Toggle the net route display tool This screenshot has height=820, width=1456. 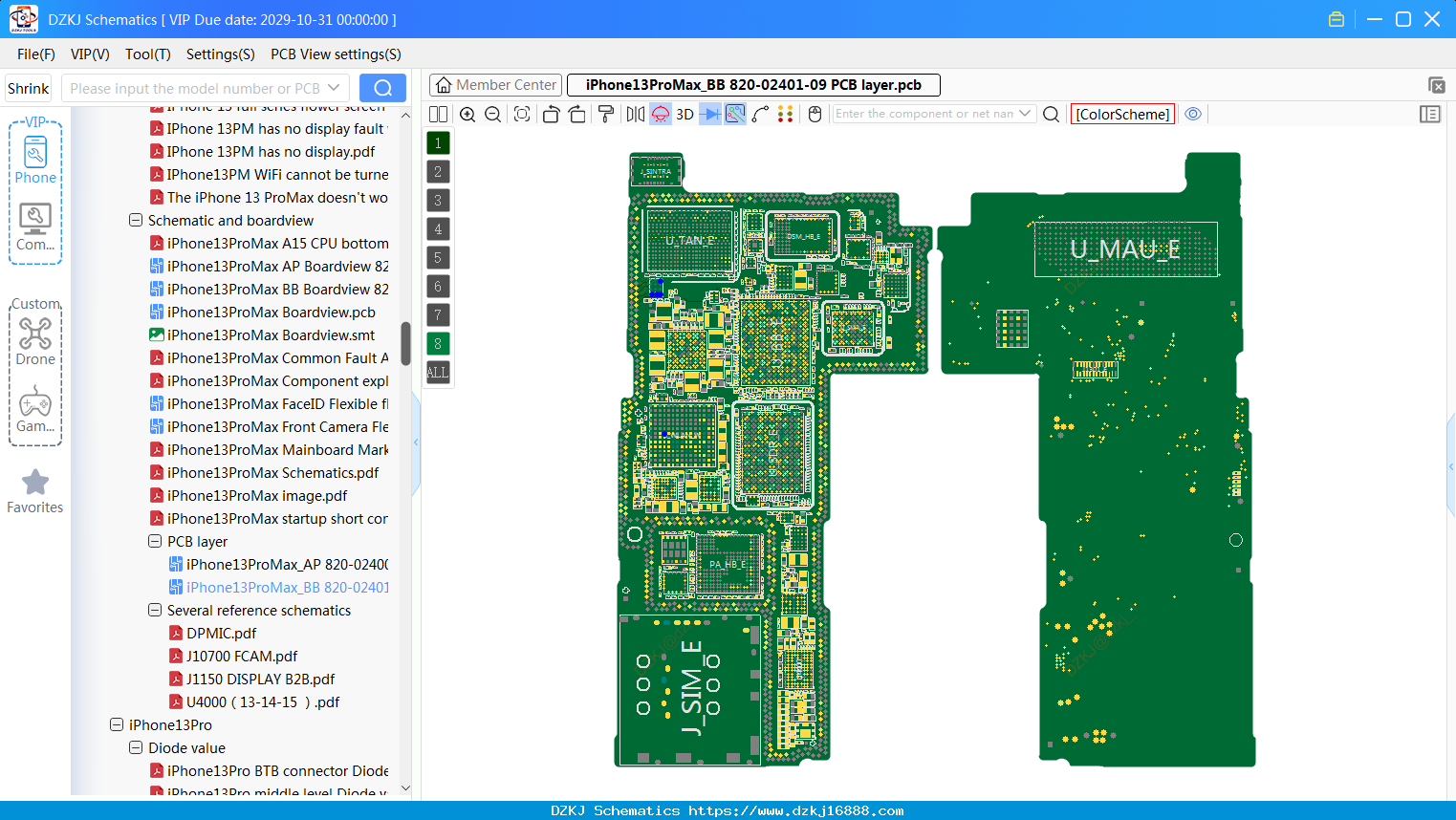[735, 115]
